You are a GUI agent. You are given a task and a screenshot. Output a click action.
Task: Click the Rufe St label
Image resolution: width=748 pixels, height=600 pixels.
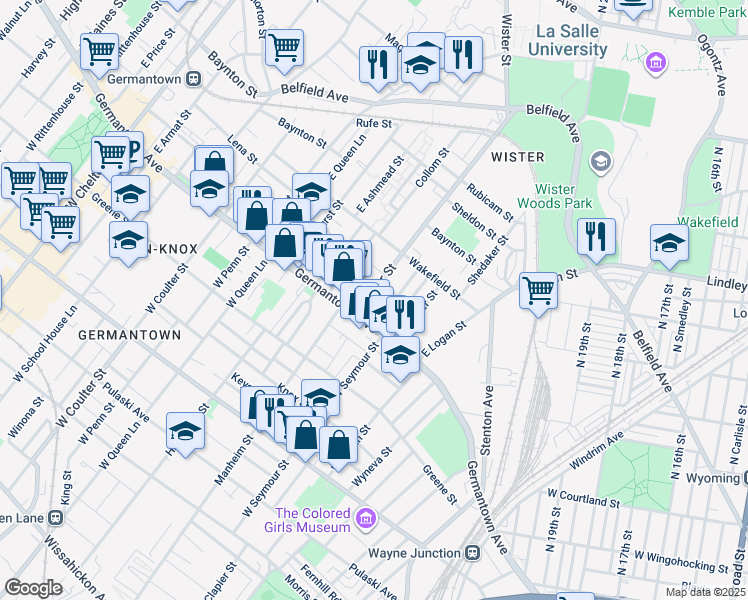pos(374,124)
